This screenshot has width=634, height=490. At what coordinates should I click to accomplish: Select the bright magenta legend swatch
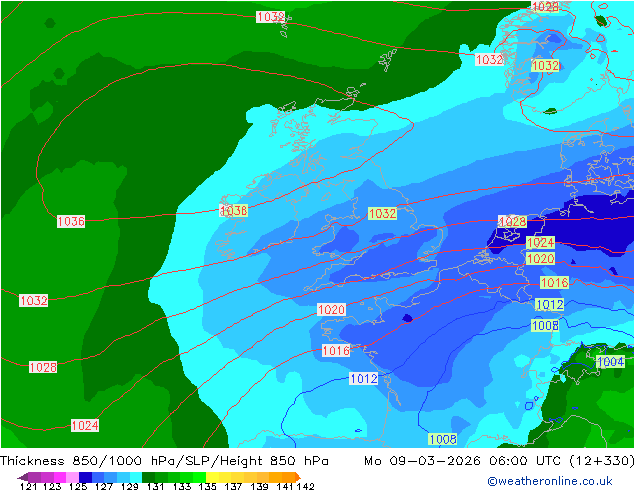coord(60,477)
